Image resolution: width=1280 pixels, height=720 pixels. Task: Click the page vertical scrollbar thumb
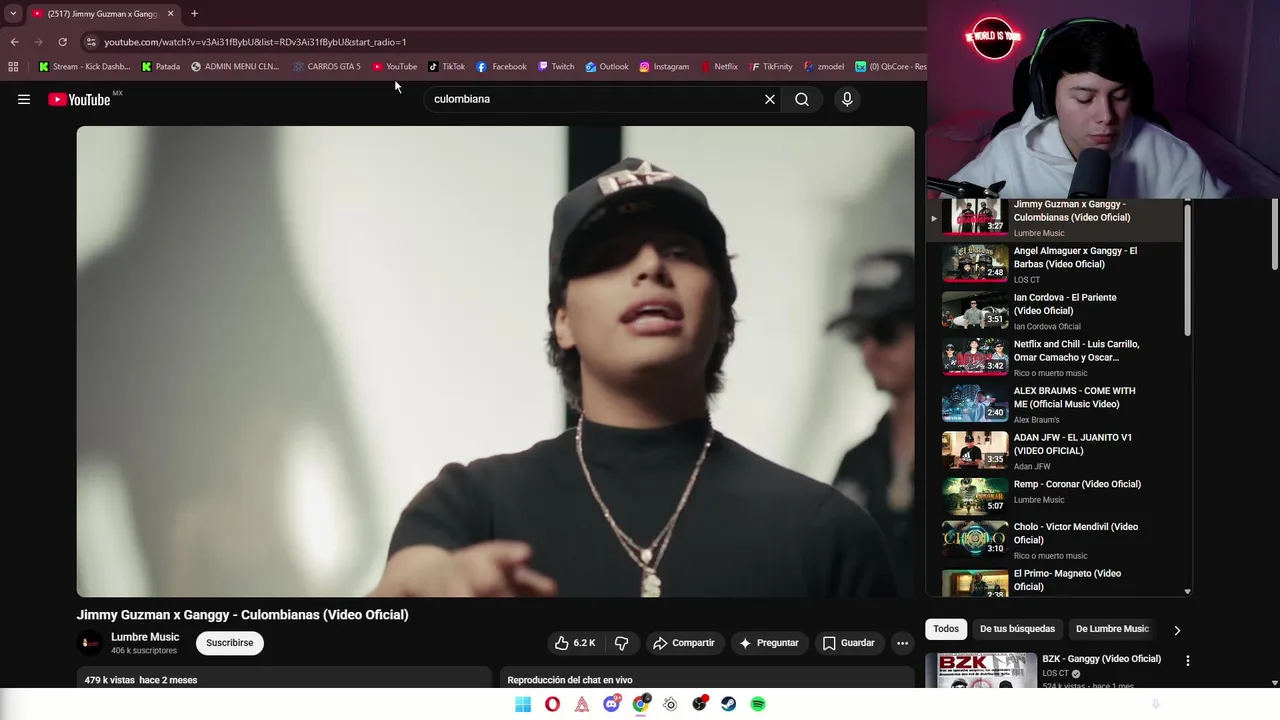(1275, 234)
